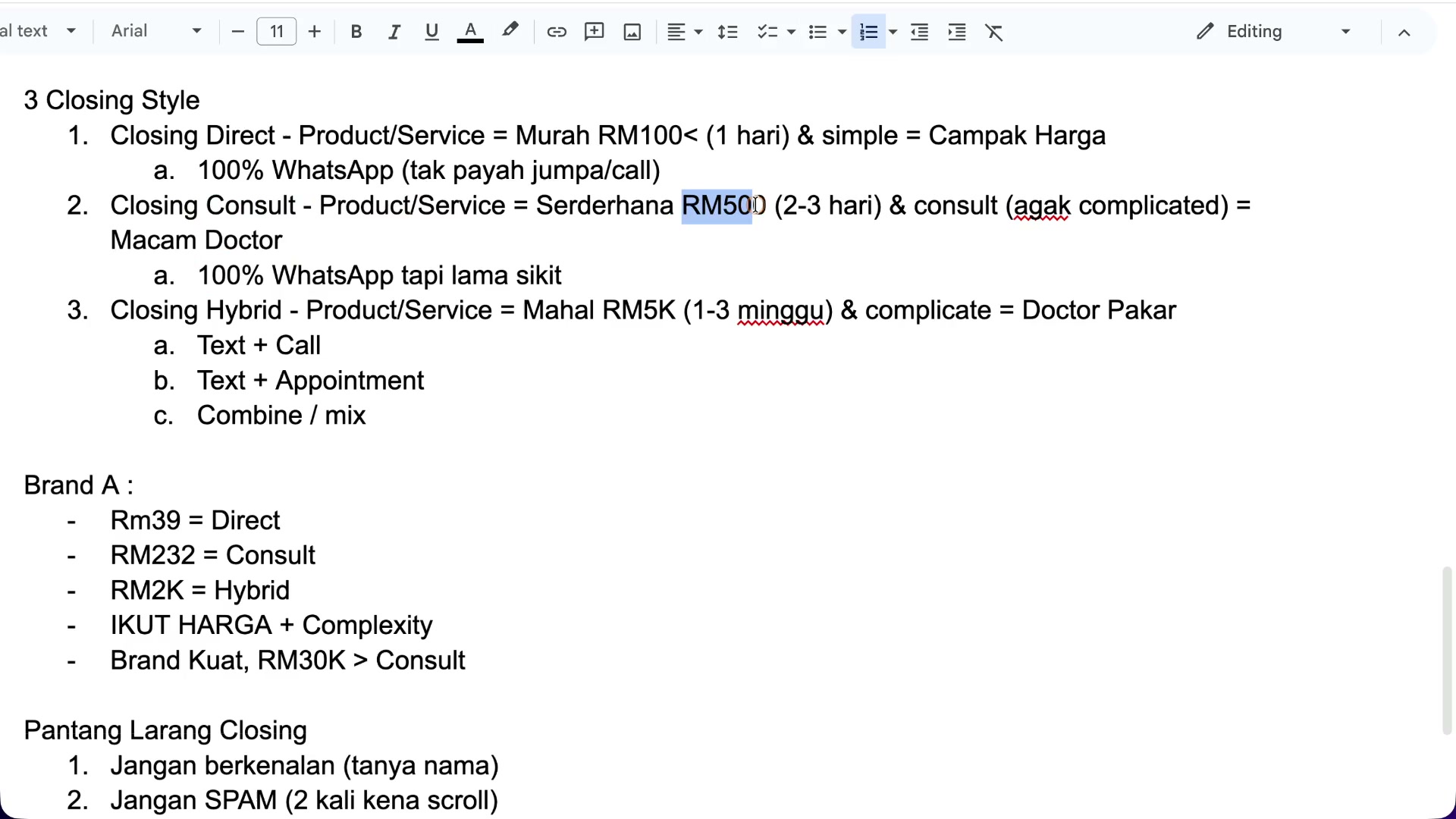This screenshot has height=819, width=1456.
Task: Click the 'Macam Doctor' text
Action: click(196, 240)
